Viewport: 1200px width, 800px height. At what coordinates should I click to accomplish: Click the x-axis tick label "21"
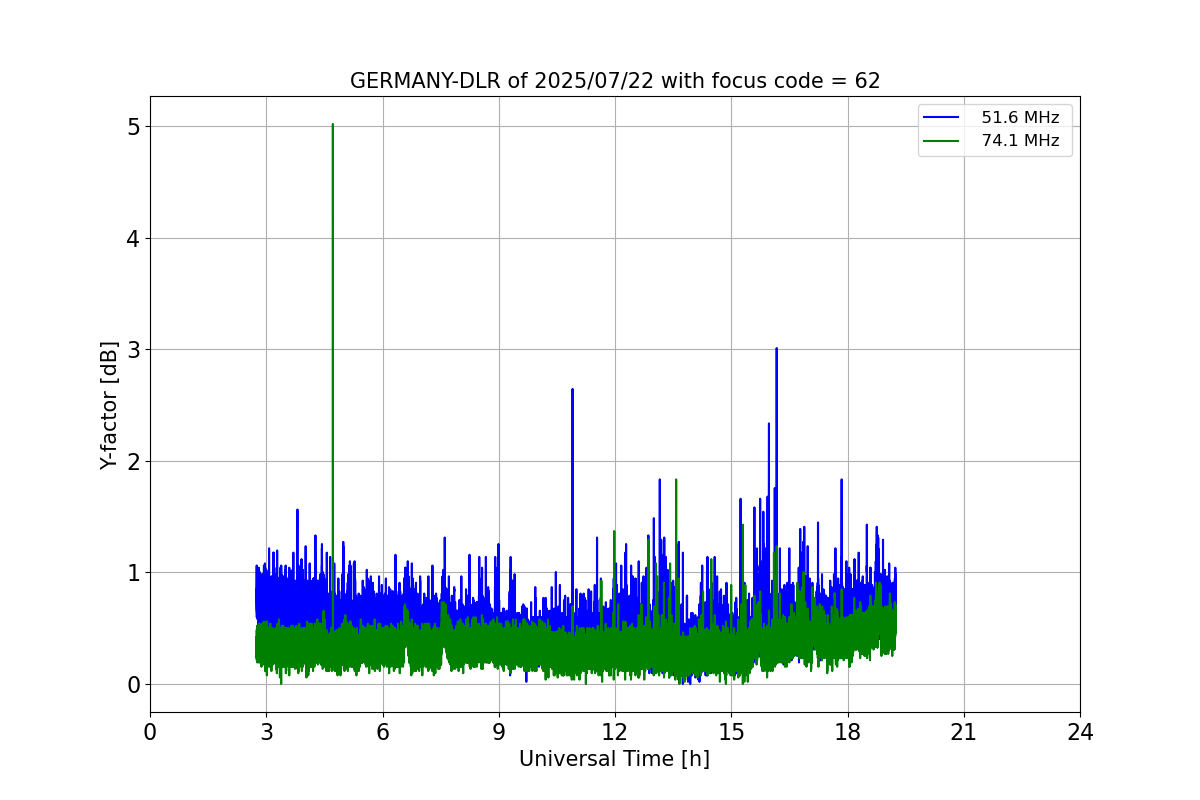[964, 733]
